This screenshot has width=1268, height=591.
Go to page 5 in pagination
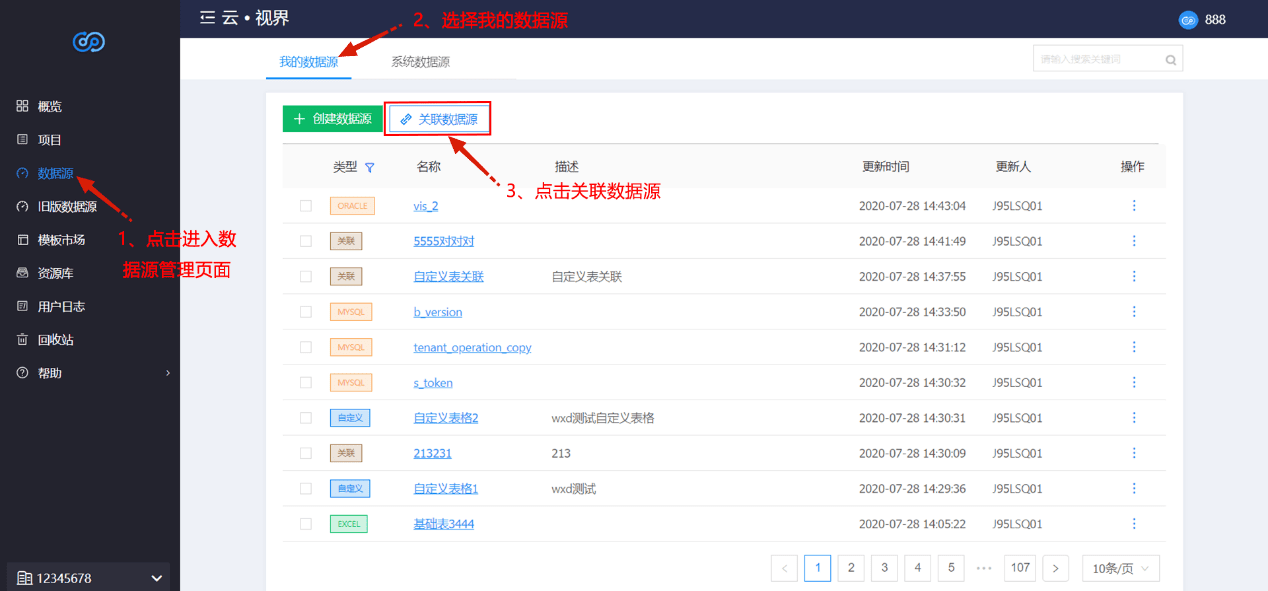(951, 568)
